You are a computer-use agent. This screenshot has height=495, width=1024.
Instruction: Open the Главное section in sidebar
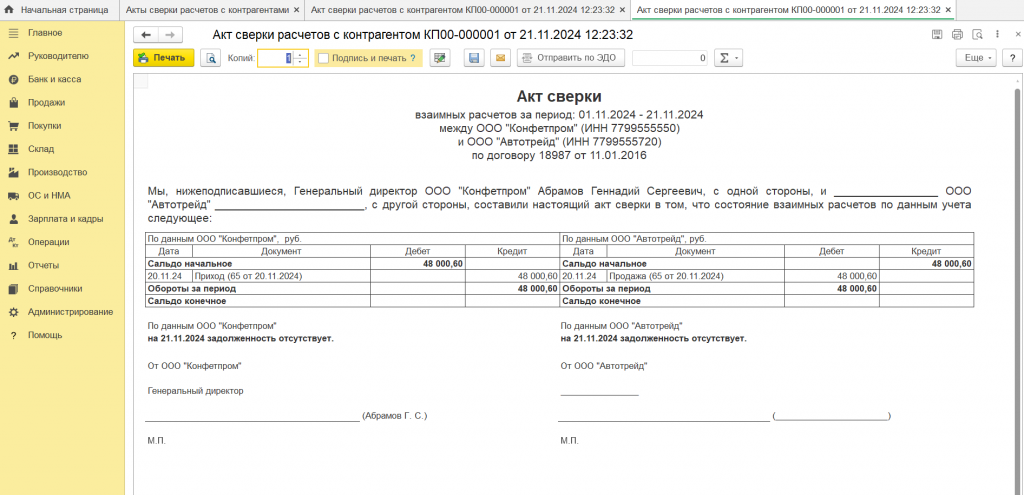pos(44,33)
